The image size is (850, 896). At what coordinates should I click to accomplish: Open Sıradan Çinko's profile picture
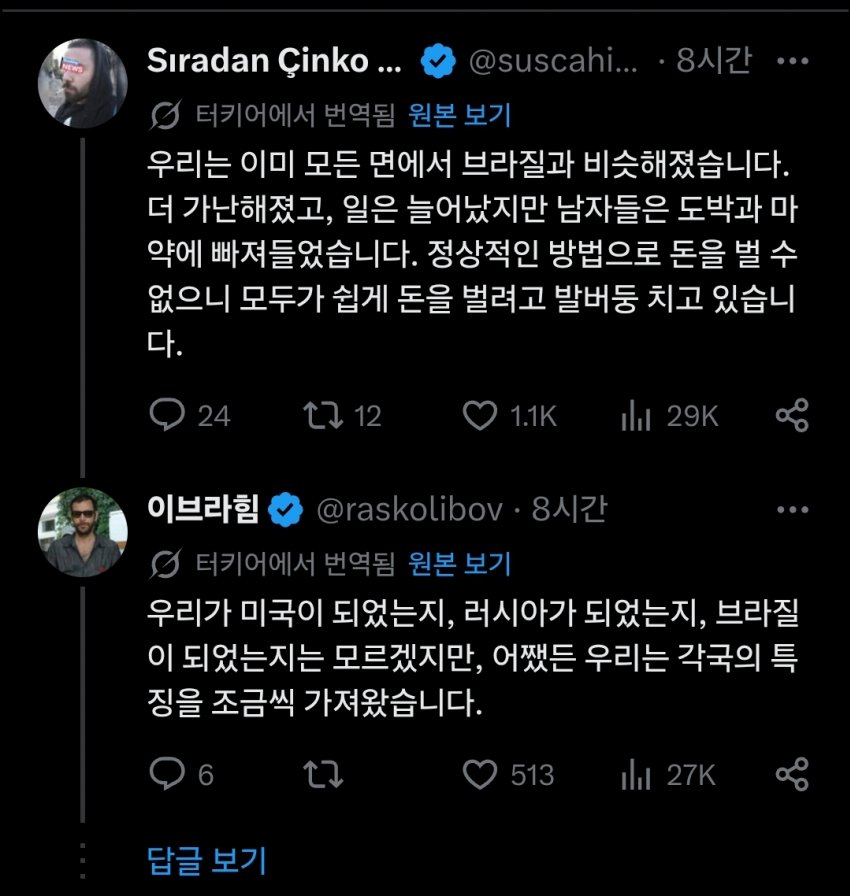pos(82,84)
